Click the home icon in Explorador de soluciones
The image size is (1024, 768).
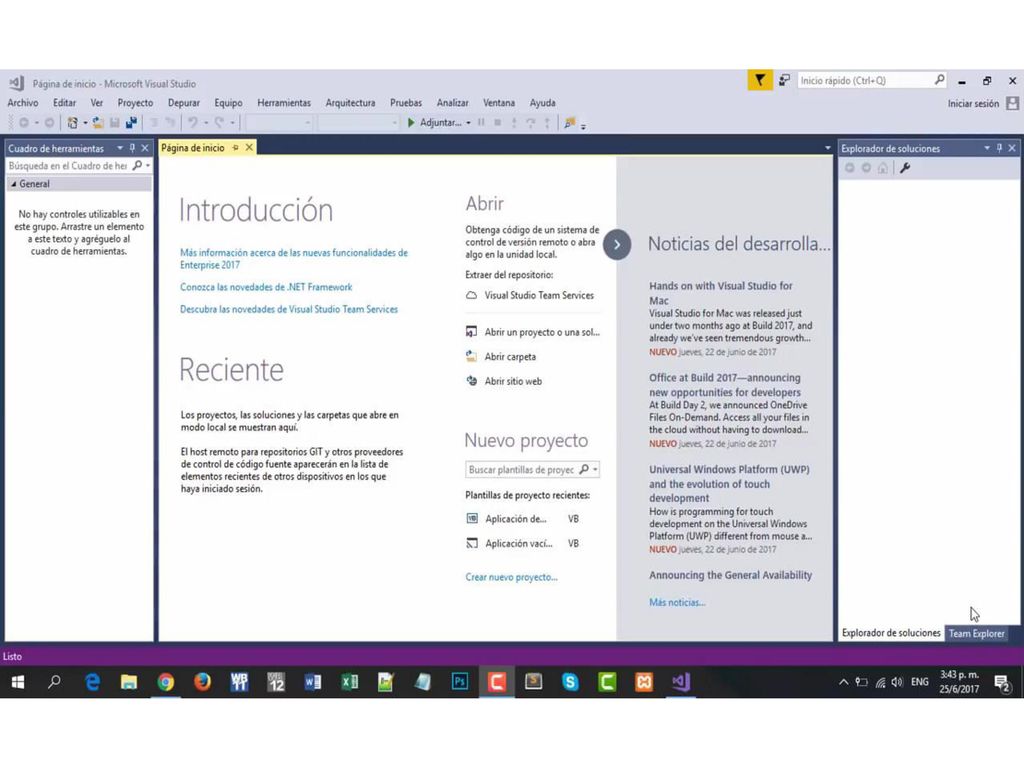click(x=883, y=168)
